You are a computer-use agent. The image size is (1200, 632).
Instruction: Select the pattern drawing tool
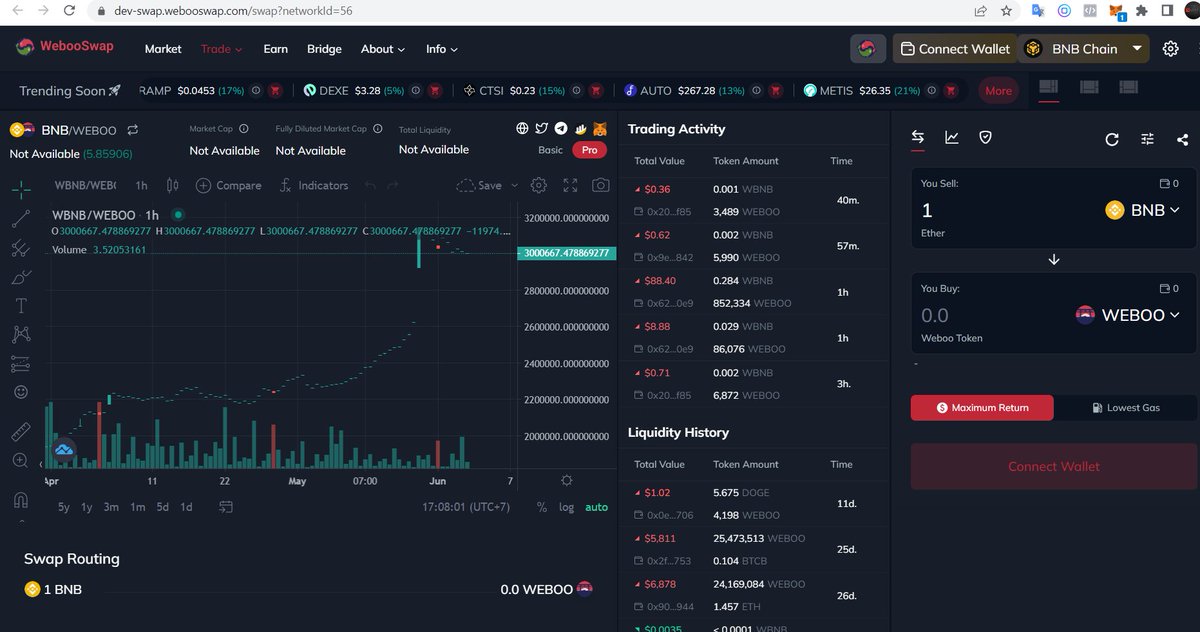coord(21,335)
